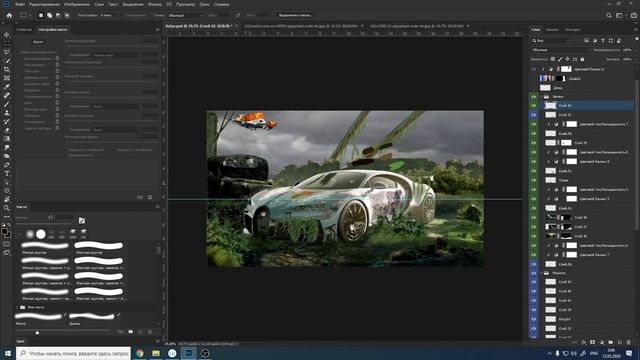640x360 pixels.
Task: Click the Выделение и маска button
Action: tap(295, 15)
